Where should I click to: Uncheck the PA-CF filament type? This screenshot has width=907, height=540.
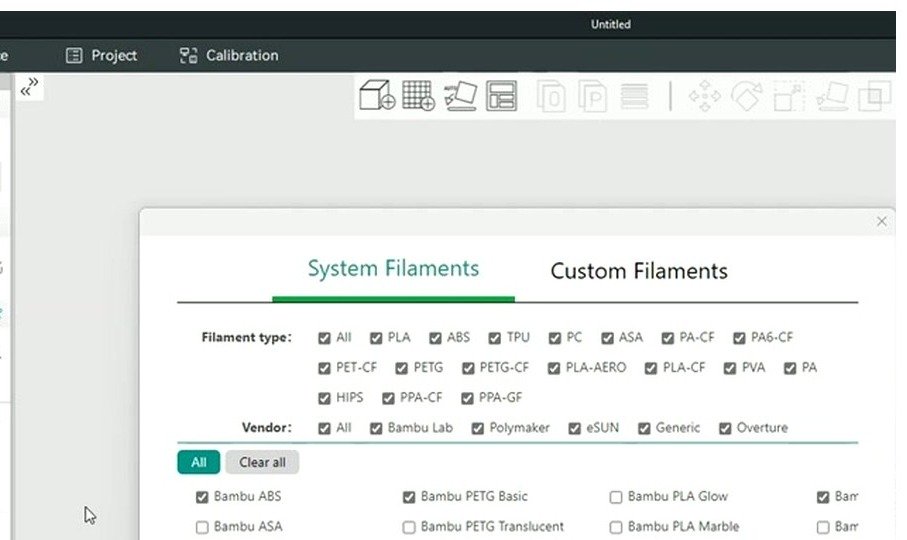pos(668,338)
